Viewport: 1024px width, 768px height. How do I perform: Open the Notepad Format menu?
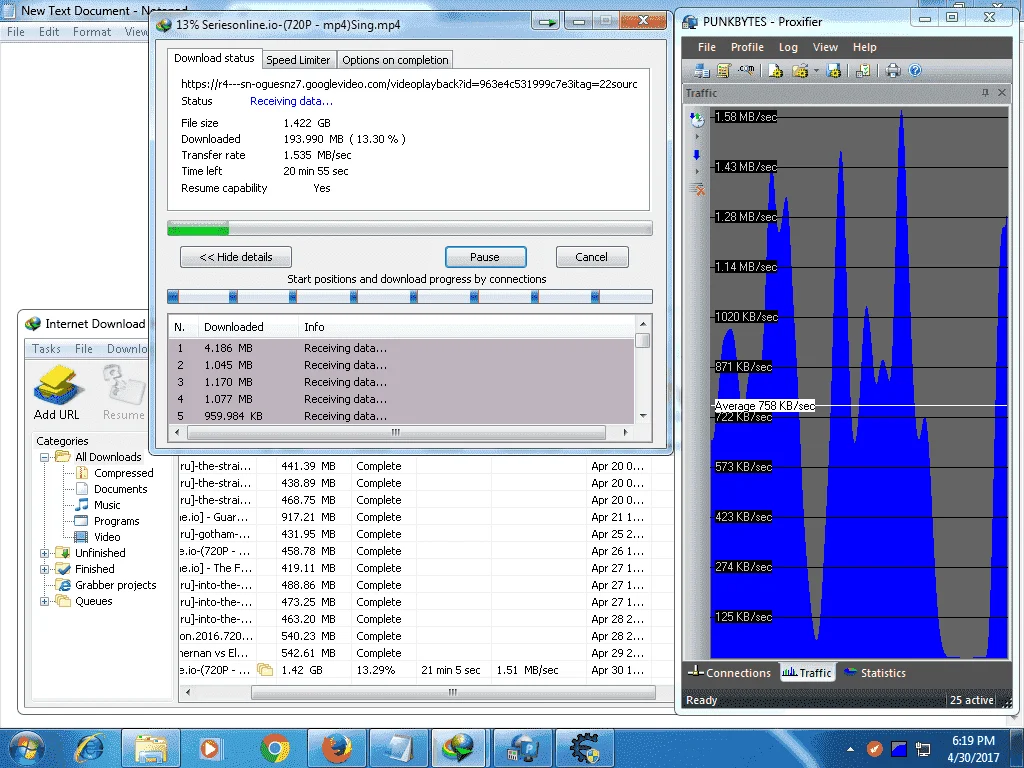(x=91, y=31)
